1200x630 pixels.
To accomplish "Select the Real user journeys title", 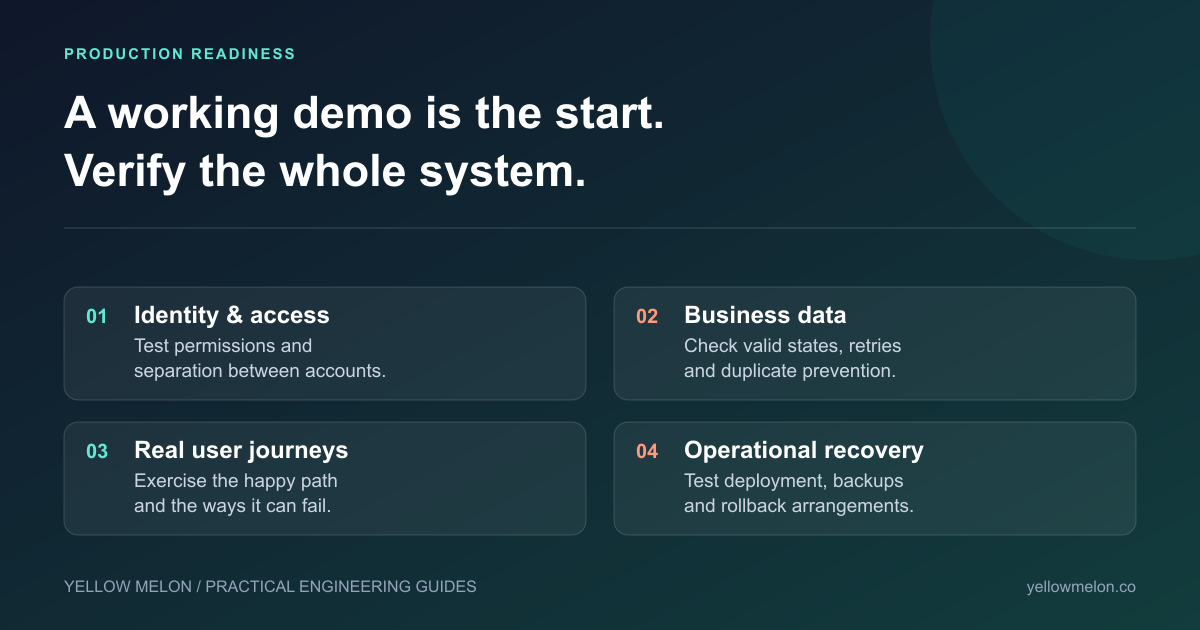I will tap(241, 450).
